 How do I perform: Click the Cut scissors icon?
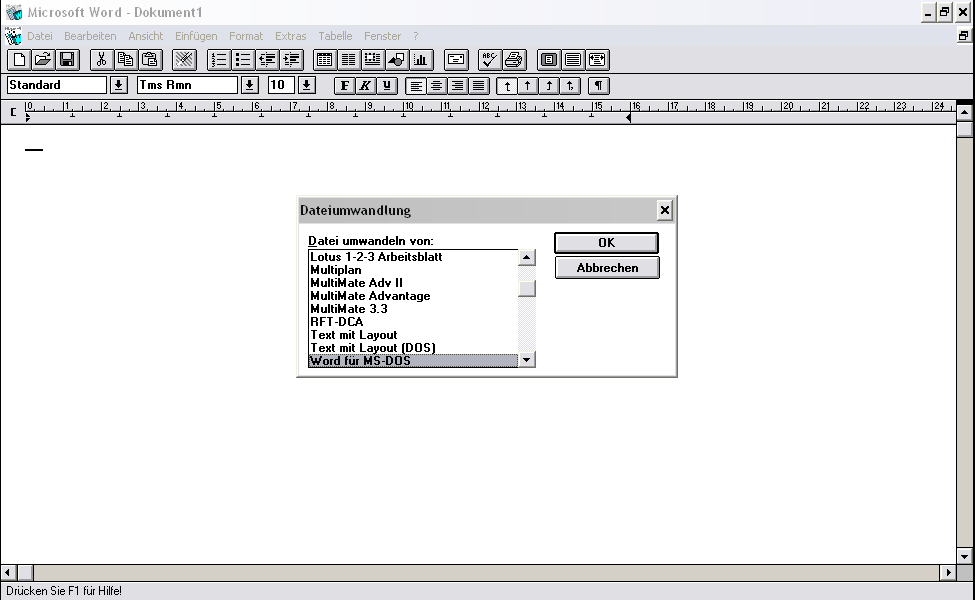pyautogui.click(x=101, y=60)
